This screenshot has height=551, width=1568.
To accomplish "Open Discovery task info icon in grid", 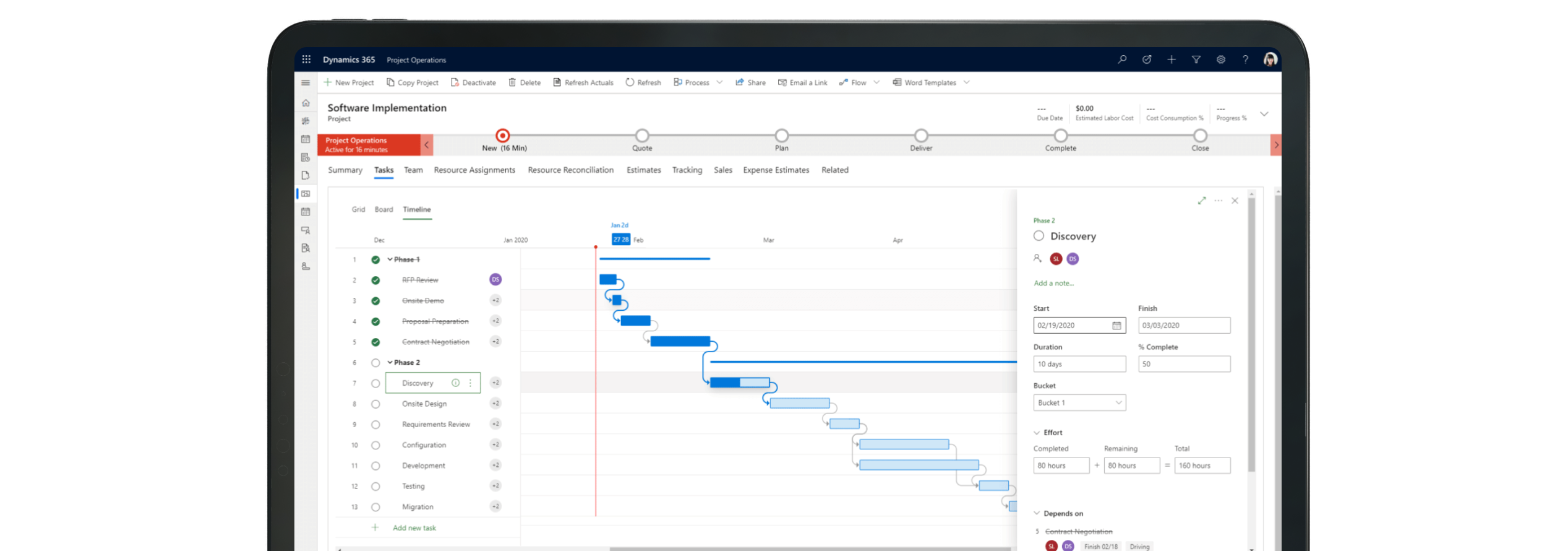I will tap(456, 383).
